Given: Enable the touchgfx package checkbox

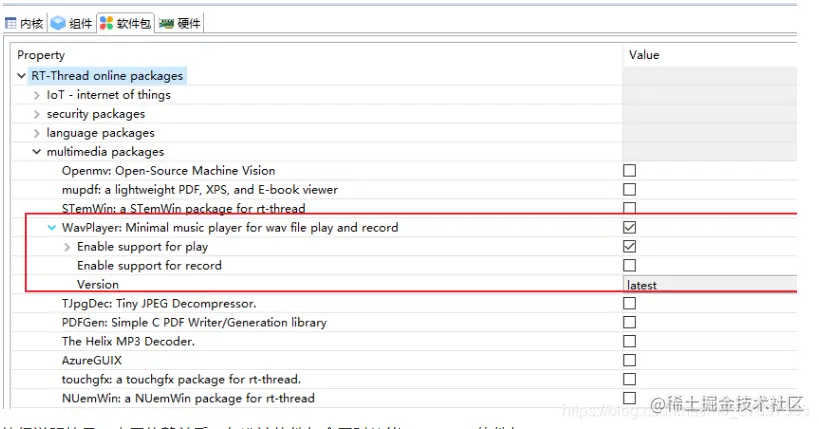Looking at the screenshot, I should tap(629, 379).
